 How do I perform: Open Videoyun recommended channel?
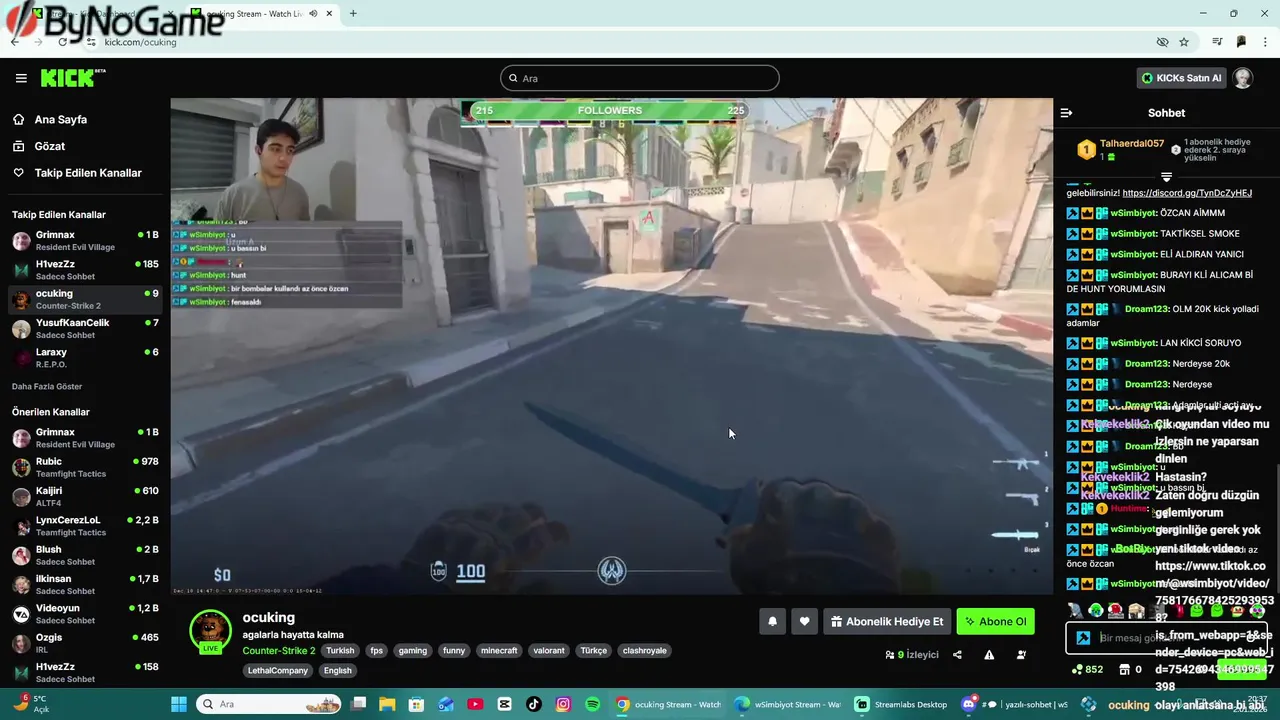point(85,614)
